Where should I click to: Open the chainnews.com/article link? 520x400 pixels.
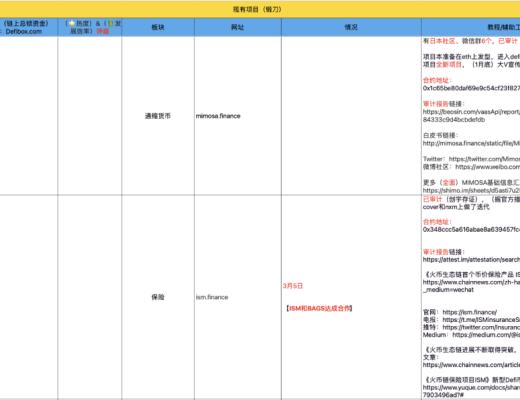pyautogui.click(x=471, y=365)
